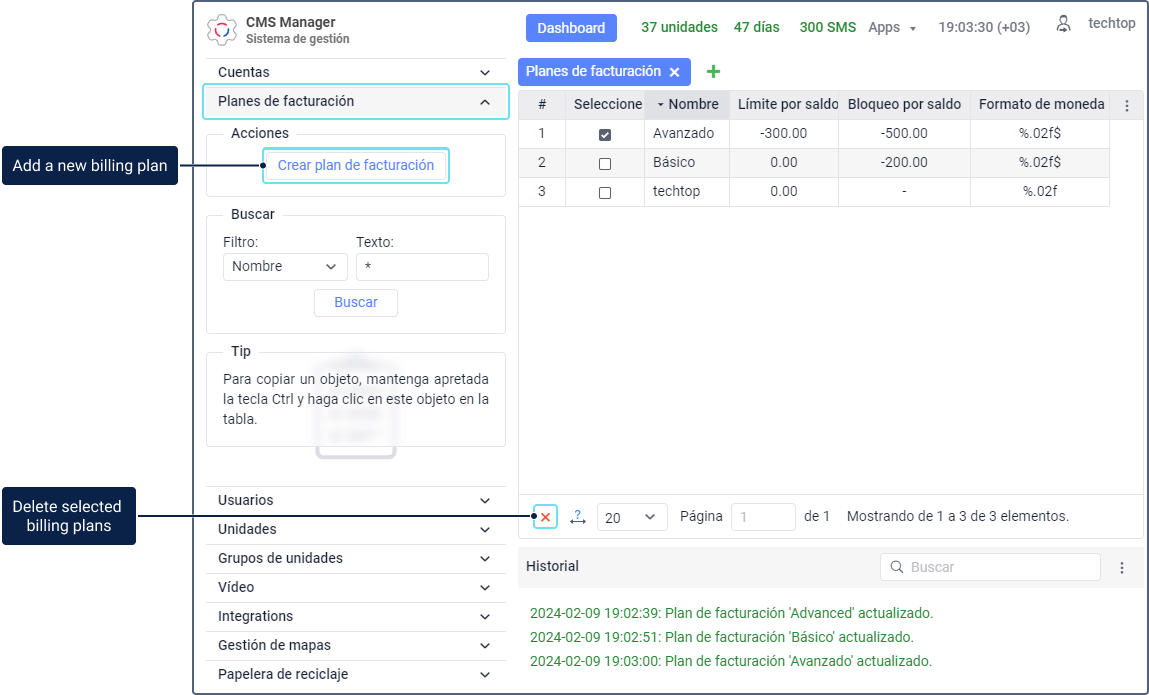Viewport: 1149px width, 695px height.
Task: Open the Historial options three-dot menu
Action: 1122,567
